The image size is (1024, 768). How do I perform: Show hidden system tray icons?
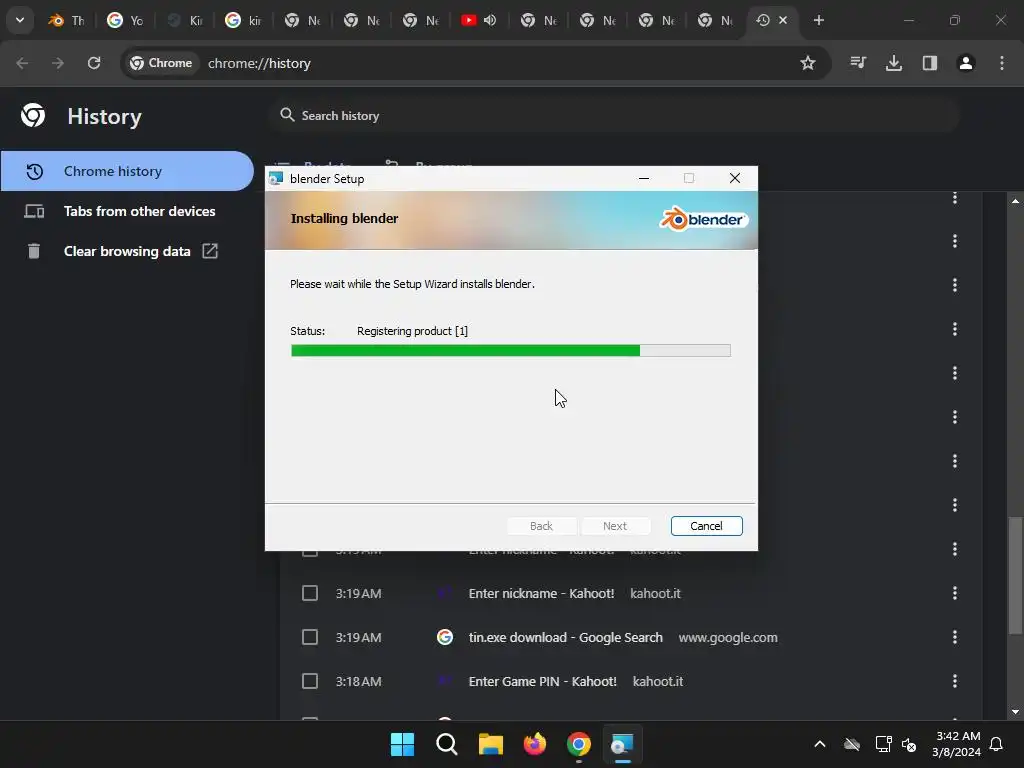point(820,744)
